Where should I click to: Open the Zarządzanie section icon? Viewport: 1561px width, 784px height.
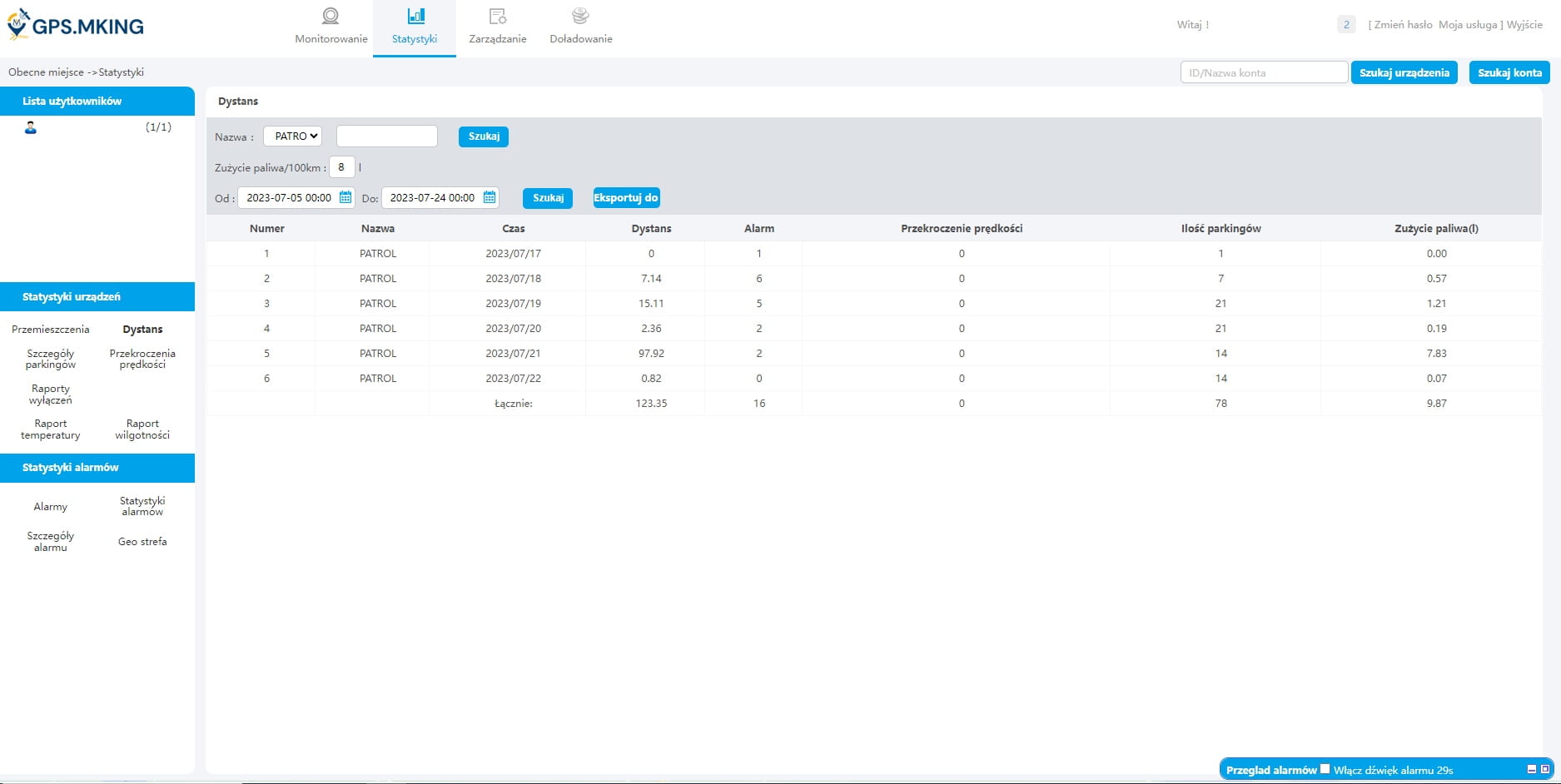click(x=498, y=16)
